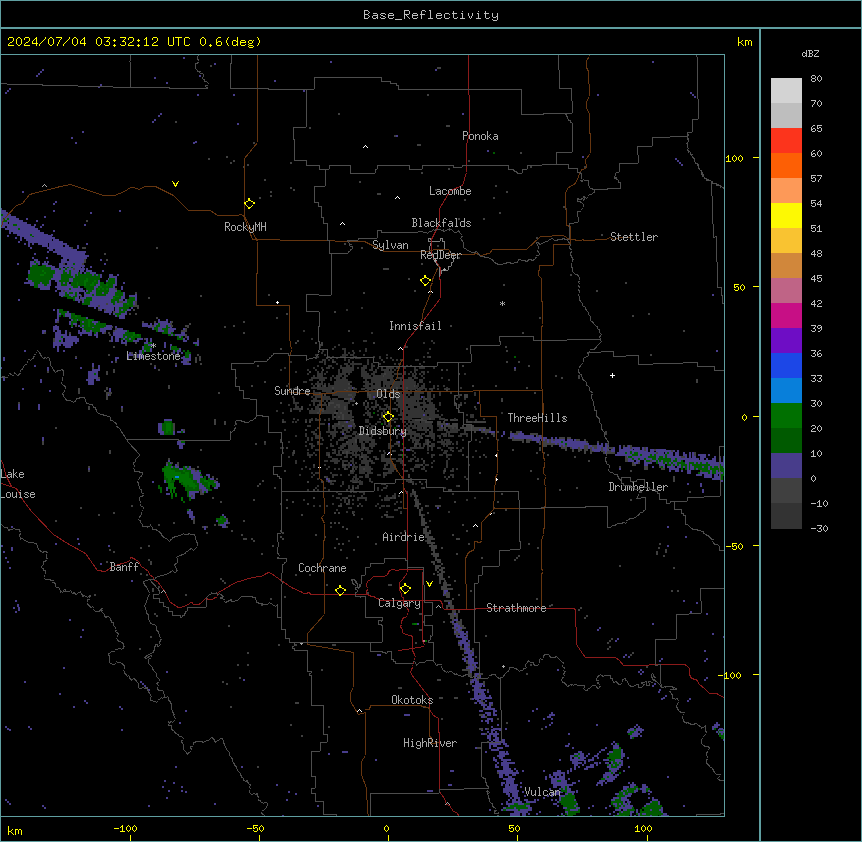The width and height of the screenshot is (862, 842).
Task: Click the Blackfalds label
Action: [441, 223]
